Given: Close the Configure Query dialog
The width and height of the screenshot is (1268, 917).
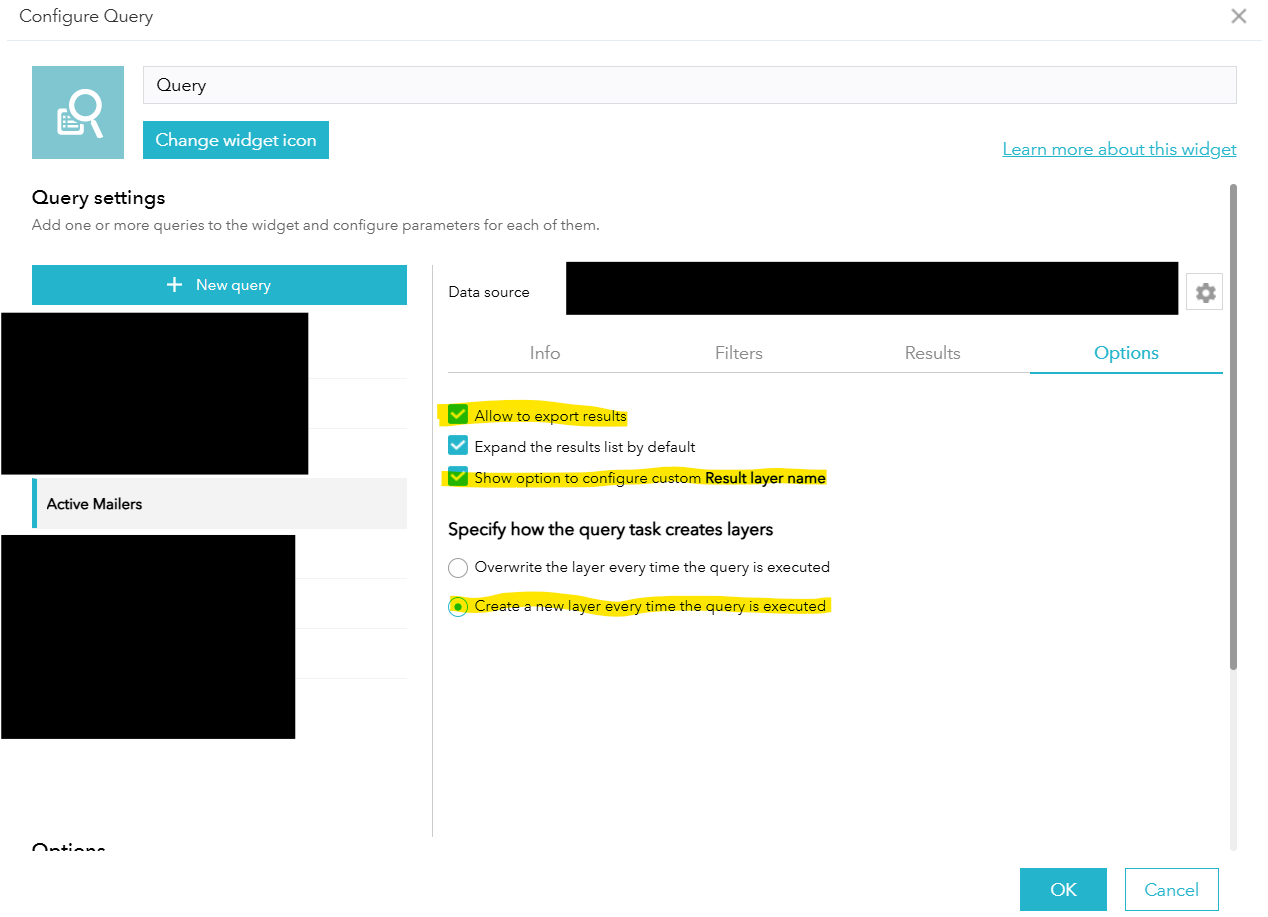Looking at the screenshot, I should [x=1238, y=16].
